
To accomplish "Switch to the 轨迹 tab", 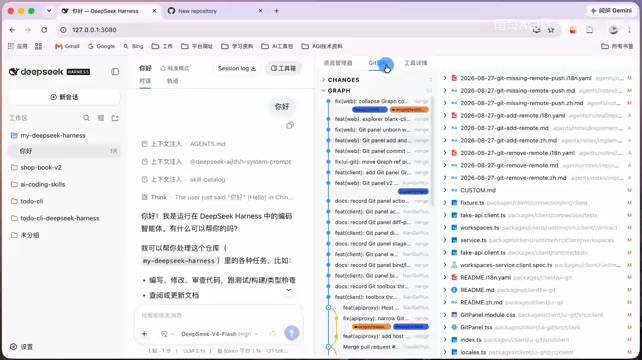I will tap(172, 81).
